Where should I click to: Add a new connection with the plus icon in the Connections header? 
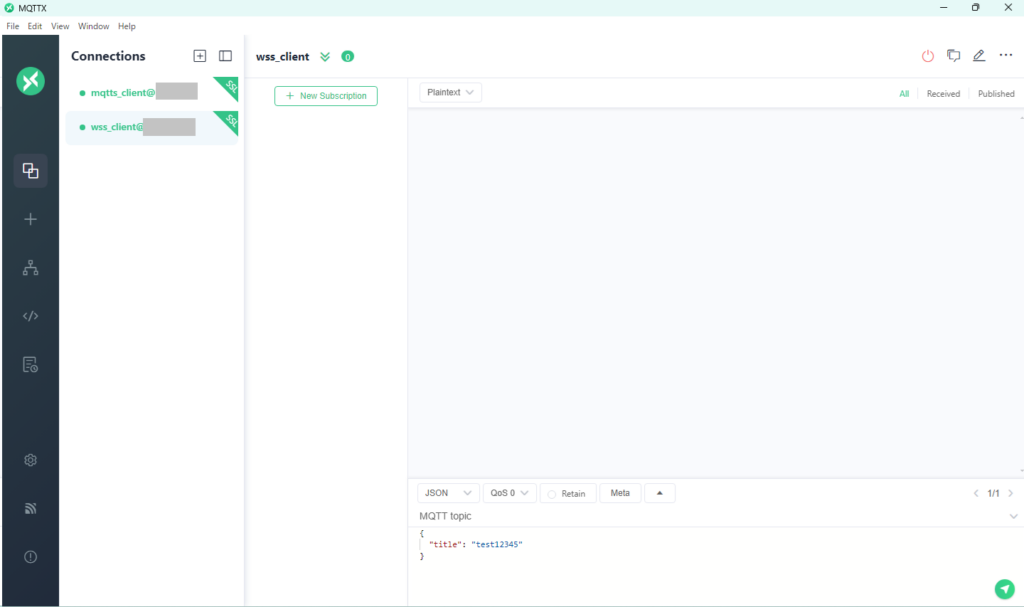(200, 56)
